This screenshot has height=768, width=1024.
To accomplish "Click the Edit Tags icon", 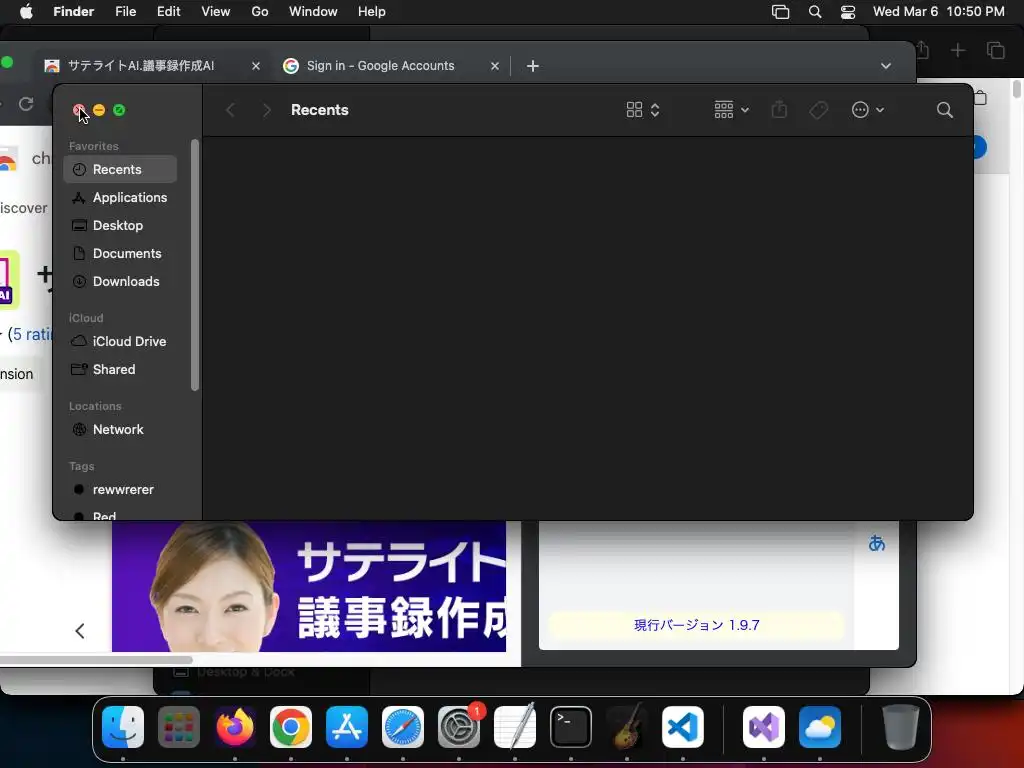I will click(x=818, y=110).
